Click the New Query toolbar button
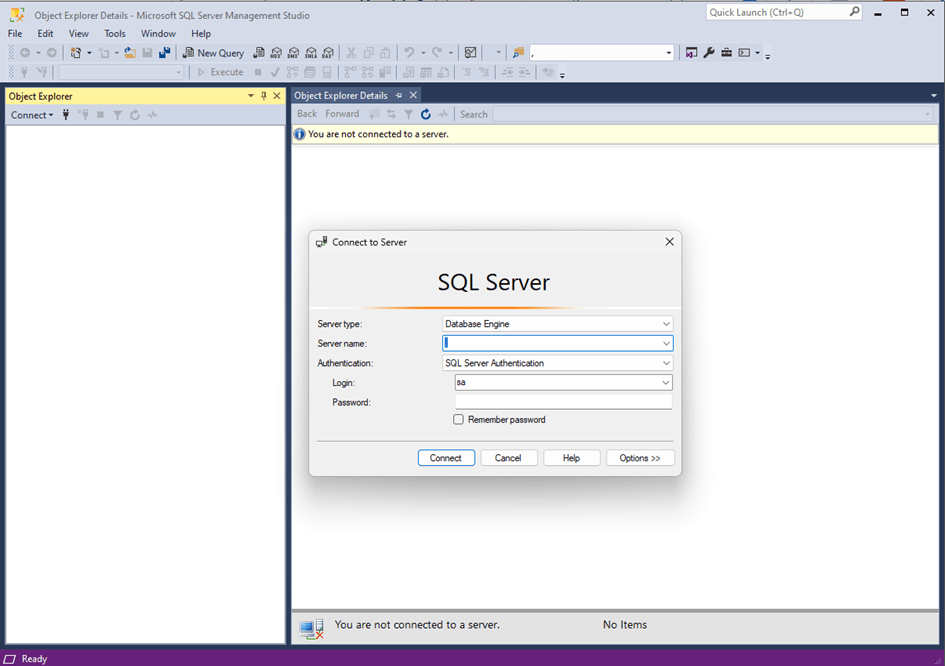The height and width of the screenshot is (666, 945). 213,53
